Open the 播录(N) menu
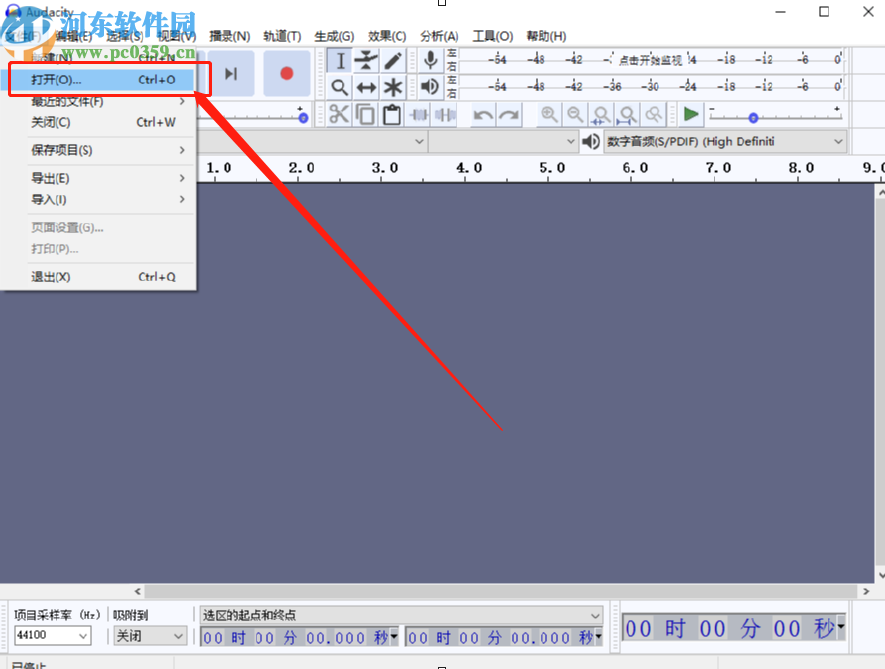This screenshot has width=885, height=669. tap(230, 36)
